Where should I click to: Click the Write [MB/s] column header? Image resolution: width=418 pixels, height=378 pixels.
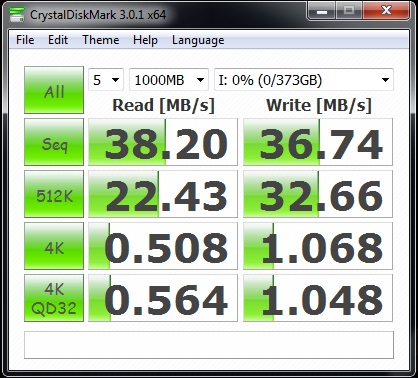[319, 106]
